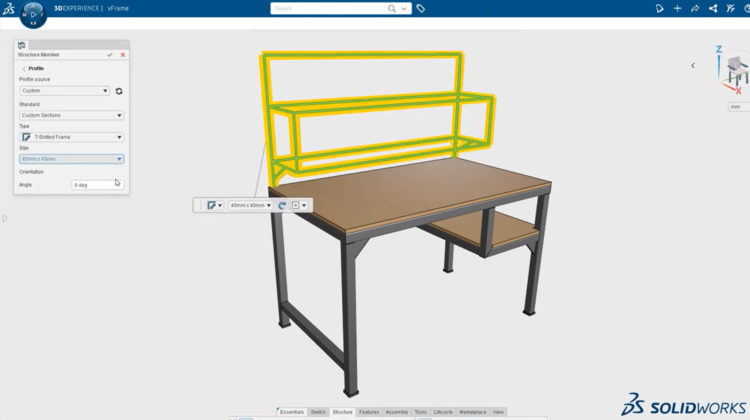Switch to the Features tab
Viewport: 750px width, 420px height.
[369, 412]
